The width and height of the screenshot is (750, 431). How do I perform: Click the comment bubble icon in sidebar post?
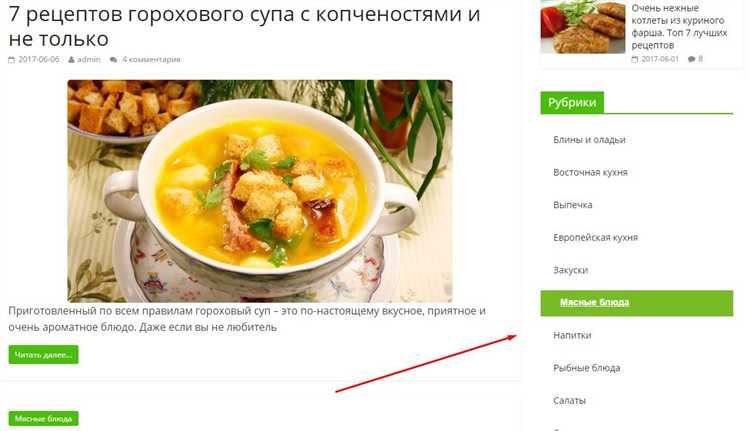pyautogui.click(x=692, y=59)
